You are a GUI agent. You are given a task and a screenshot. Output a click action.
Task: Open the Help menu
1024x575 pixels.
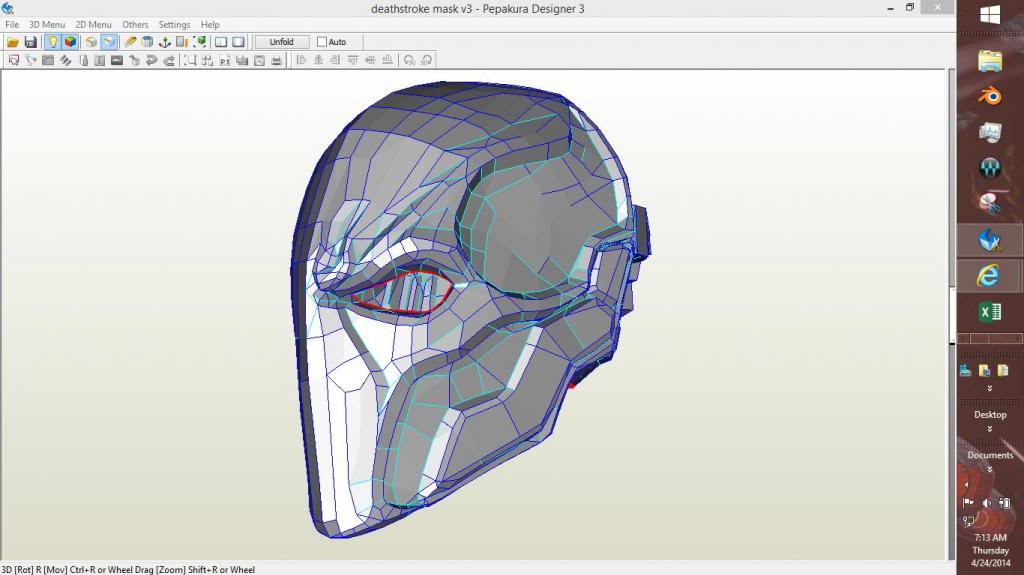pos(210,24)
